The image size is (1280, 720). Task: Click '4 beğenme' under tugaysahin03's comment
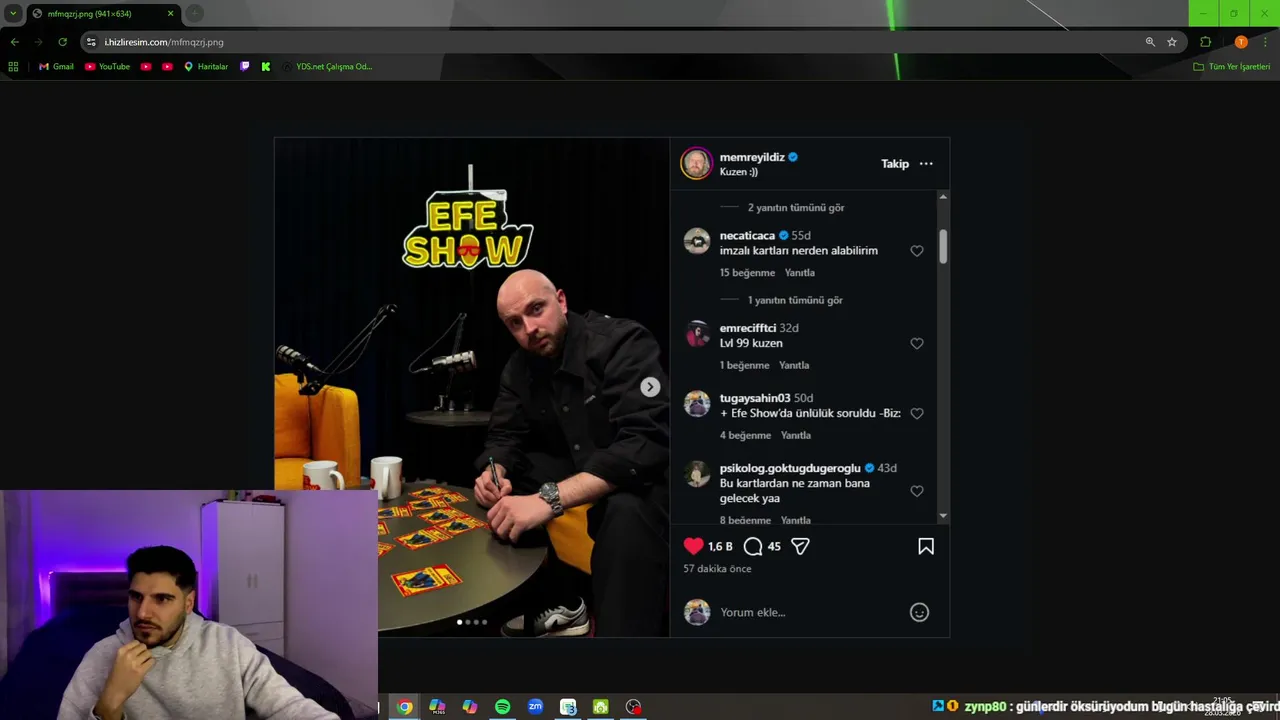tap(745, 436)
